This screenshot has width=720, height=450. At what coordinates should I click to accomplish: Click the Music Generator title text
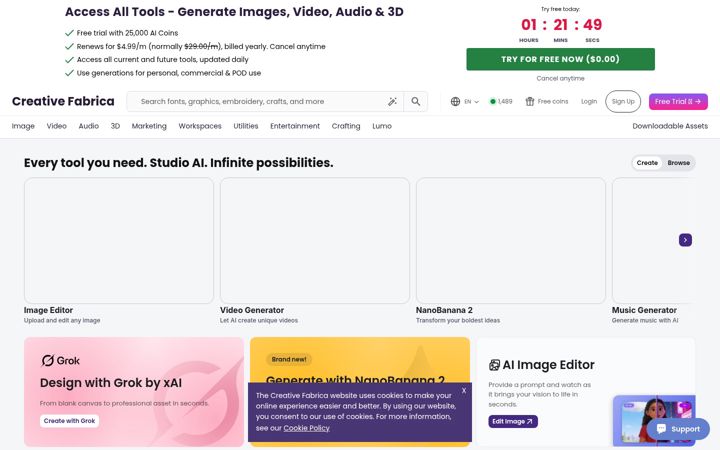click(644, 310)
